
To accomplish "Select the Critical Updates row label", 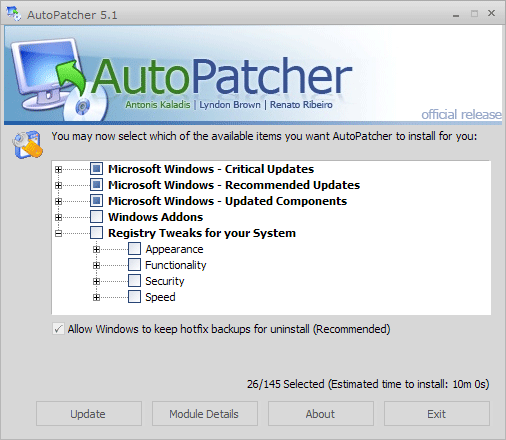I will (211, 169).
